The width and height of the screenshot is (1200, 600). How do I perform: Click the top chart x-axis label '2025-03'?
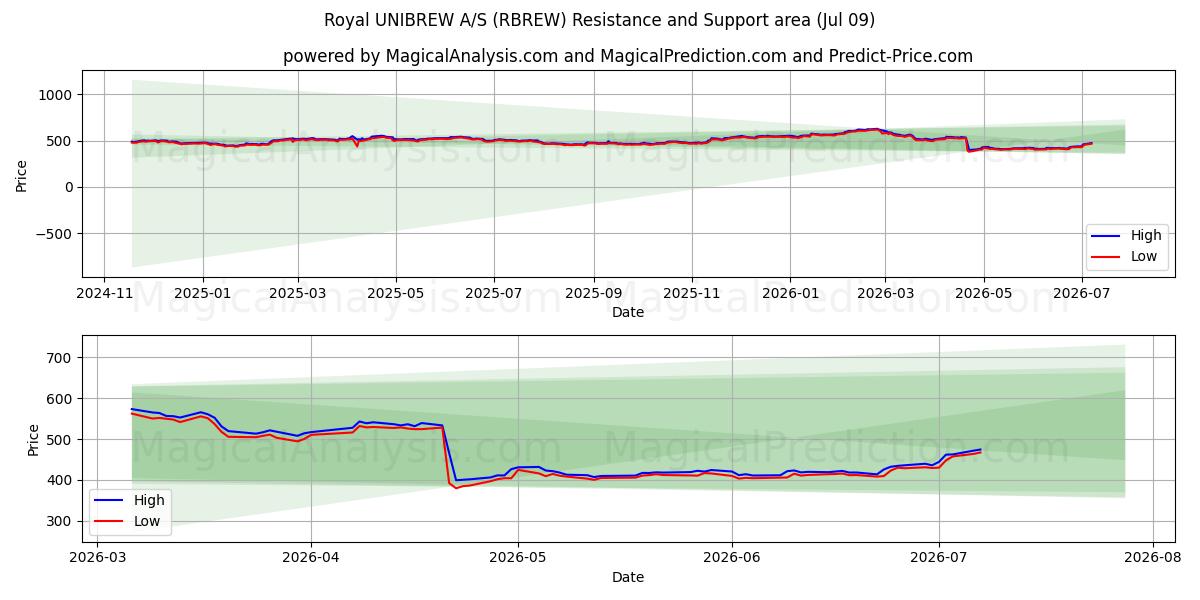click(x=298, y=294)
